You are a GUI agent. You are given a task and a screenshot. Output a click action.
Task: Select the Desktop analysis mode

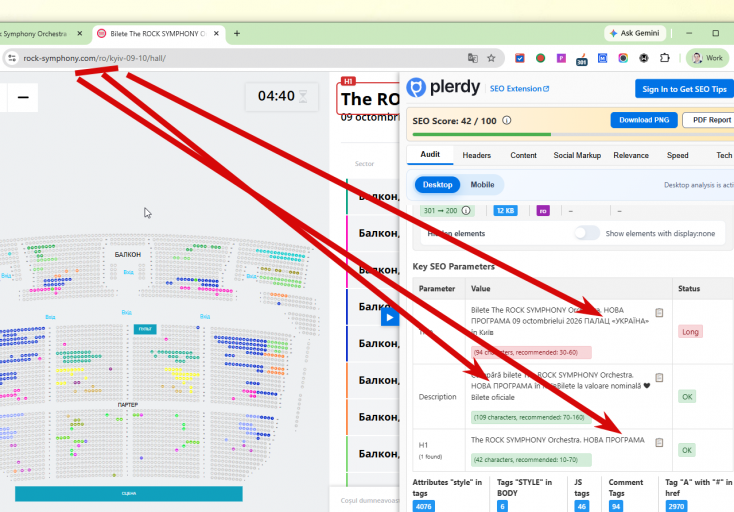point(438,184)
